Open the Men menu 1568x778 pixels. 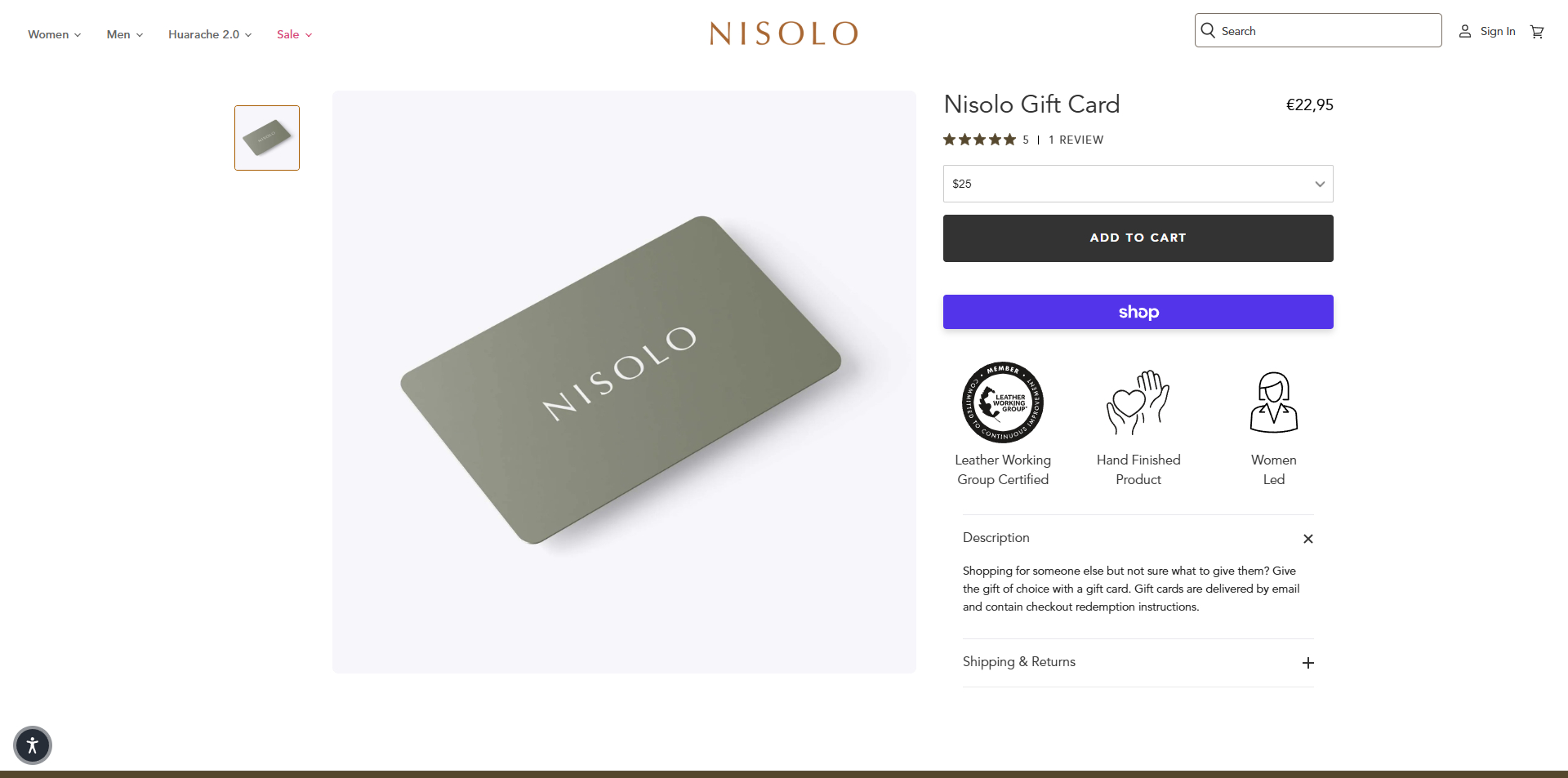point(119,34)
